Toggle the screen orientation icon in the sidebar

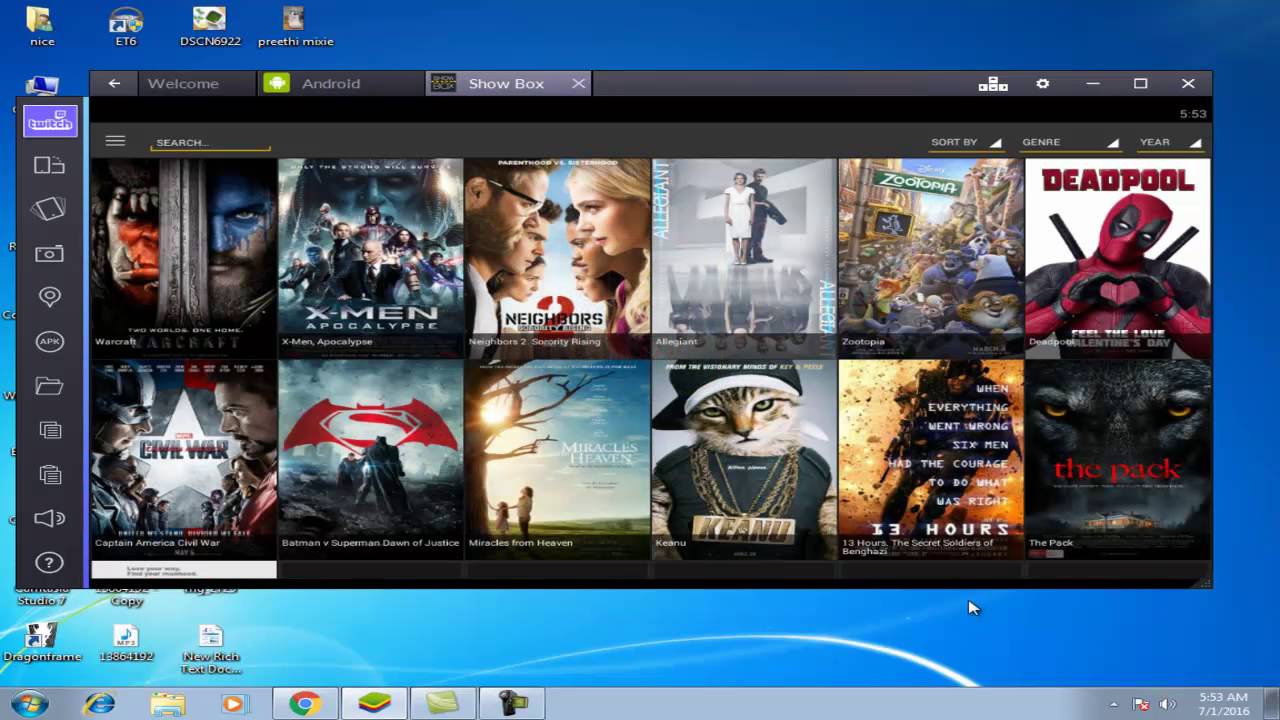click(x=50, y=165)
